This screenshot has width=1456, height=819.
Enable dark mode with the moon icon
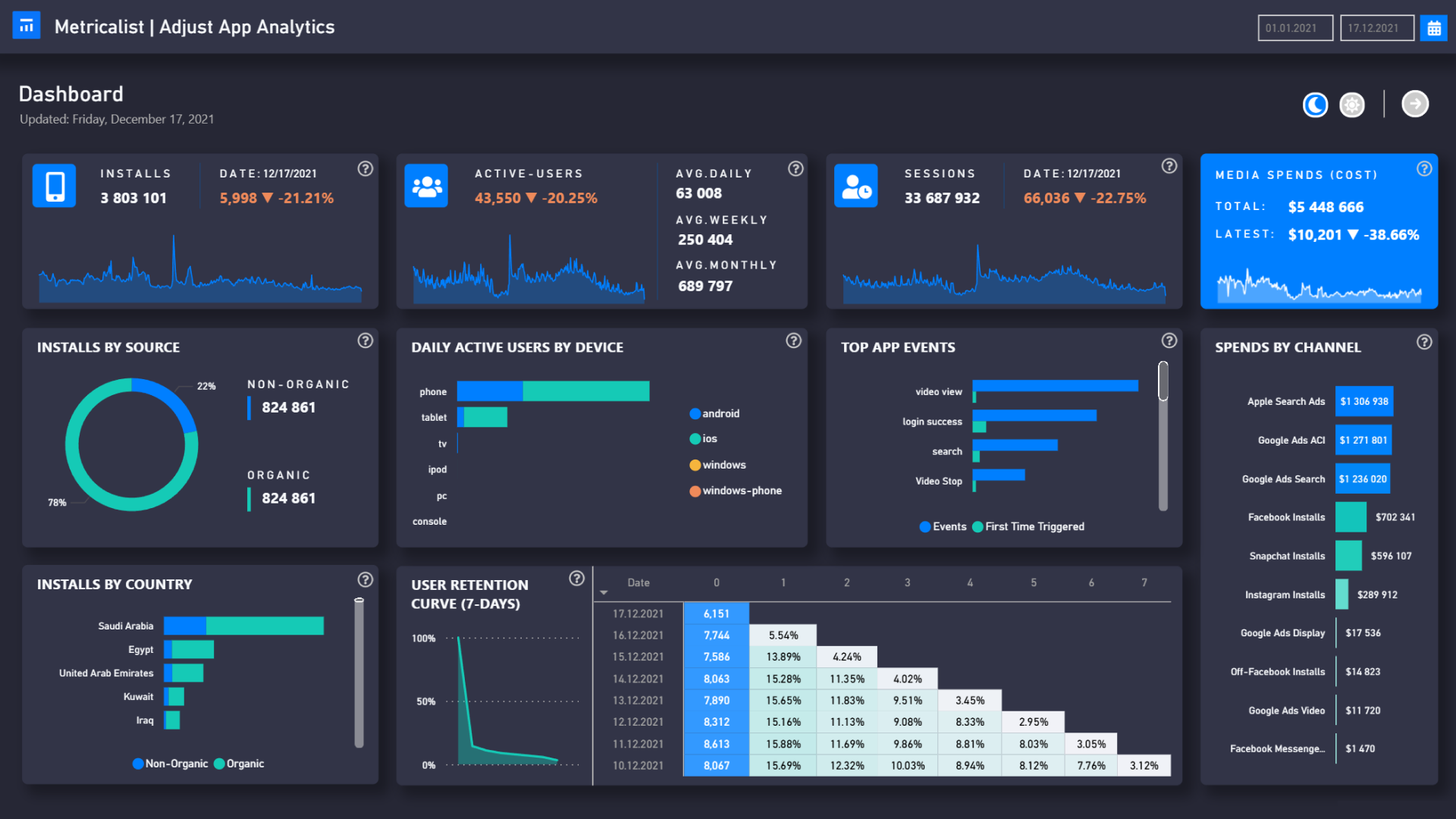pyautogui.click(x=1315, y=105)
